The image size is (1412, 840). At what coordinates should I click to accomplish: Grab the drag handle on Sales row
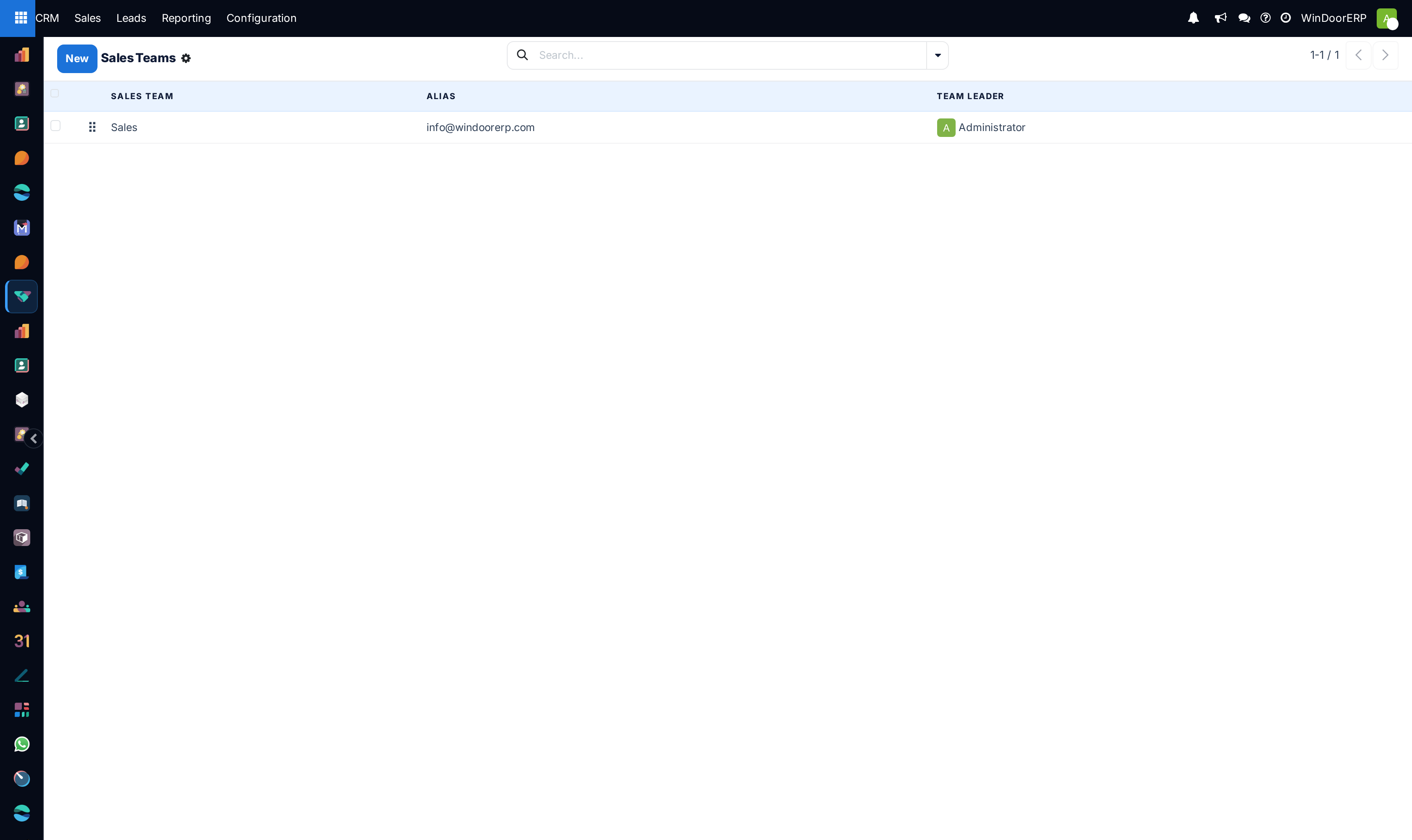92,127
